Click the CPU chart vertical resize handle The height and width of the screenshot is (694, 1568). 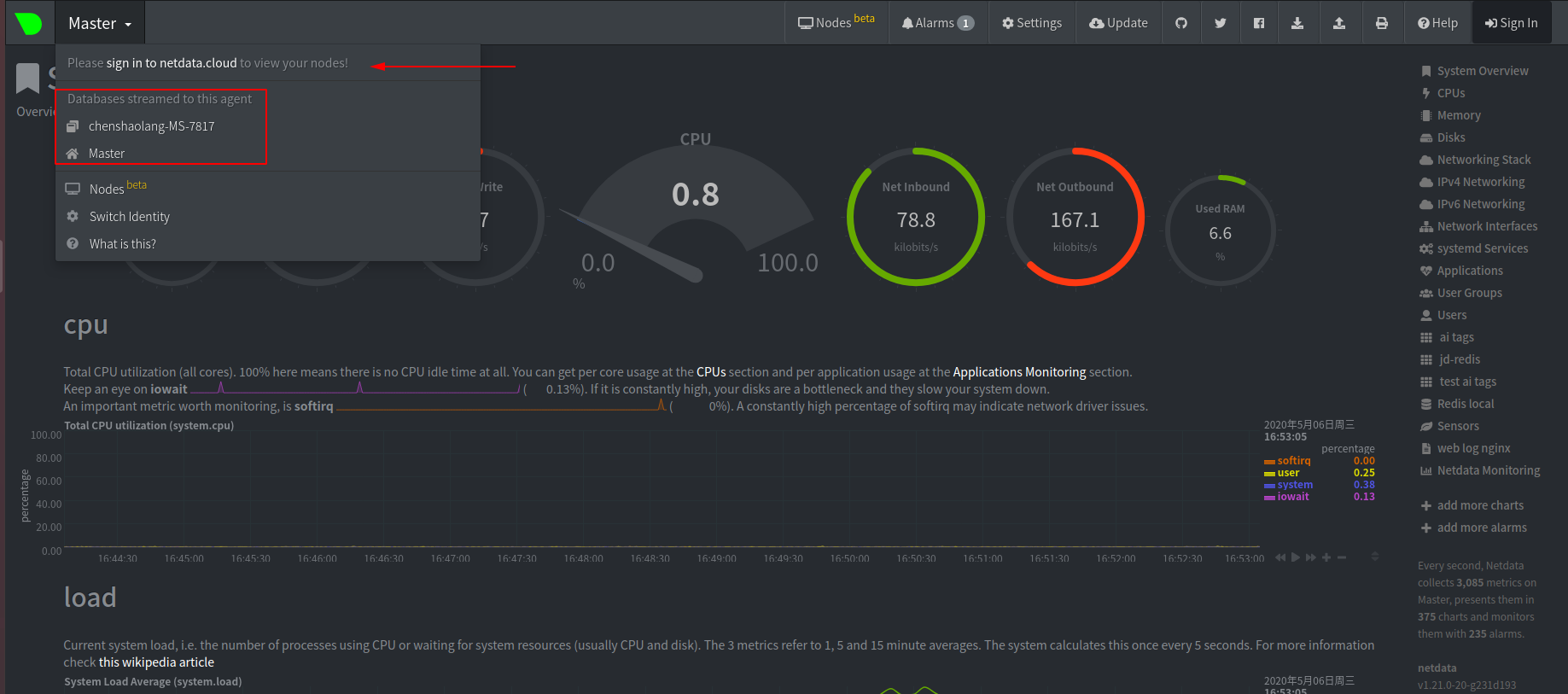pos(1374,557)
